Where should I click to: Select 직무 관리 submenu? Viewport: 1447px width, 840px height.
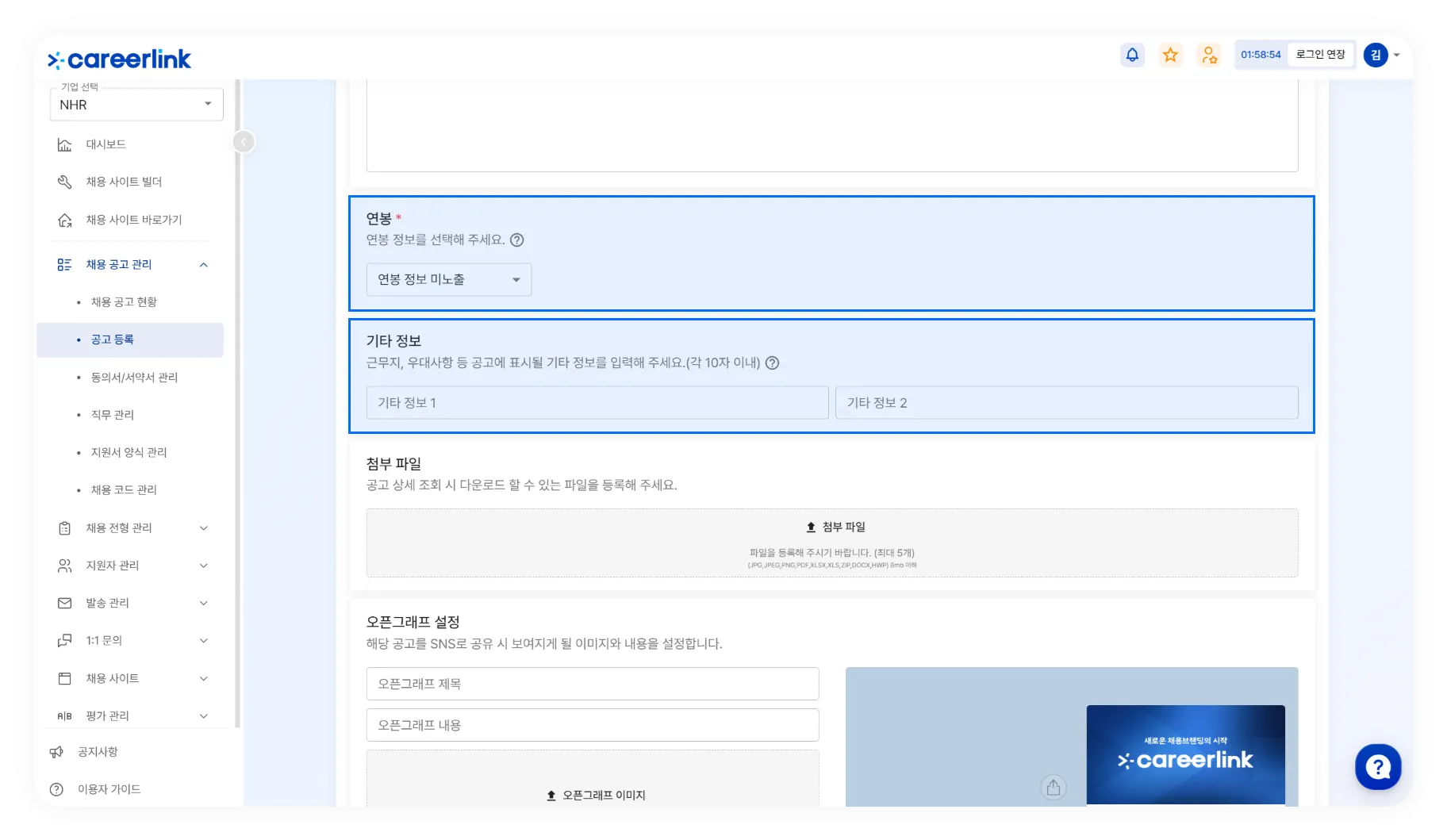113,415
